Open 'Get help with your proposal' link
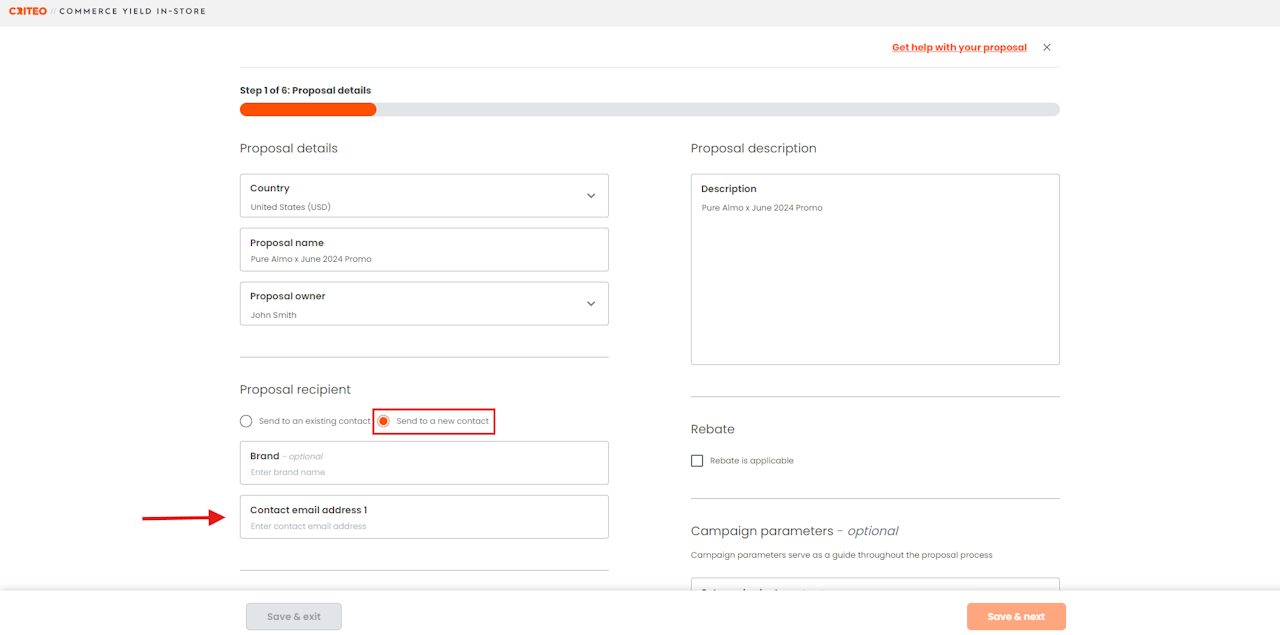Image resolution: width=1280 pixels, height=635 pixels. point(959,47)
